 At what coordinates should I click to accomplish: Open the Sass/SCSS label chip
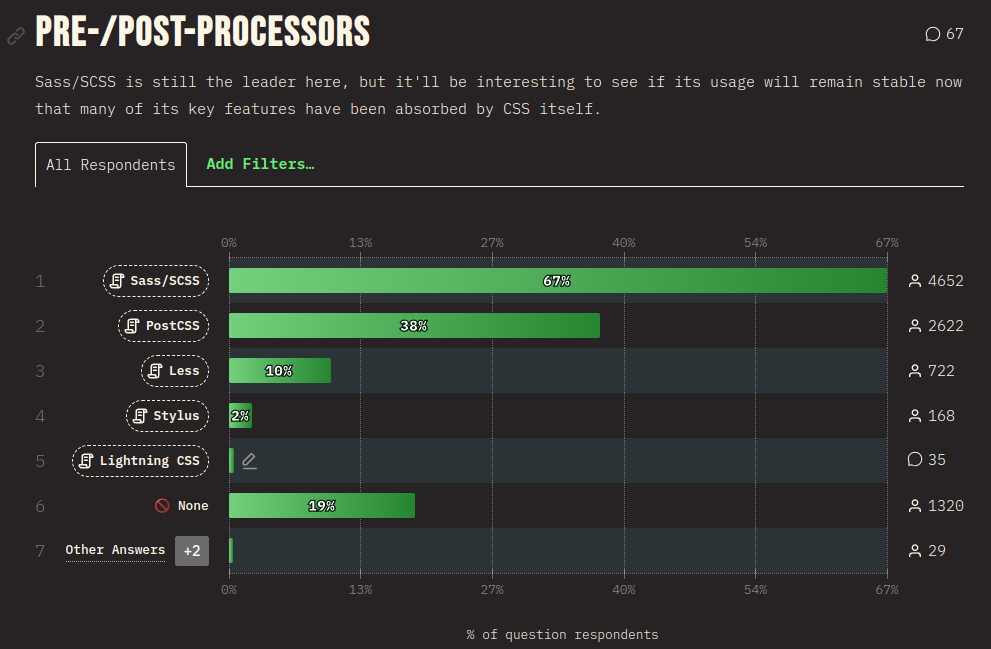[155, 281]
